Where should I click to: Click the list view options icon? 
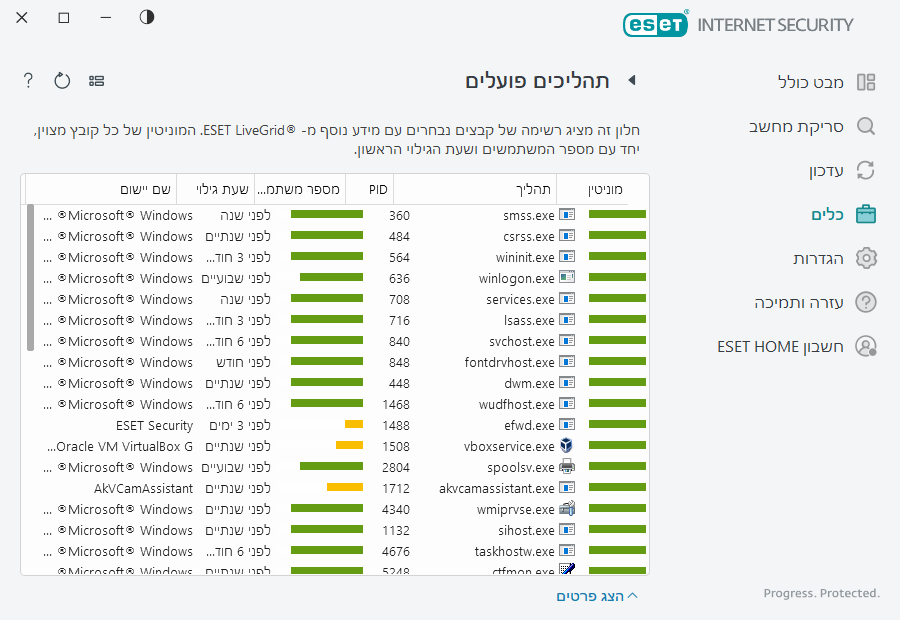[x=96, y=80]
